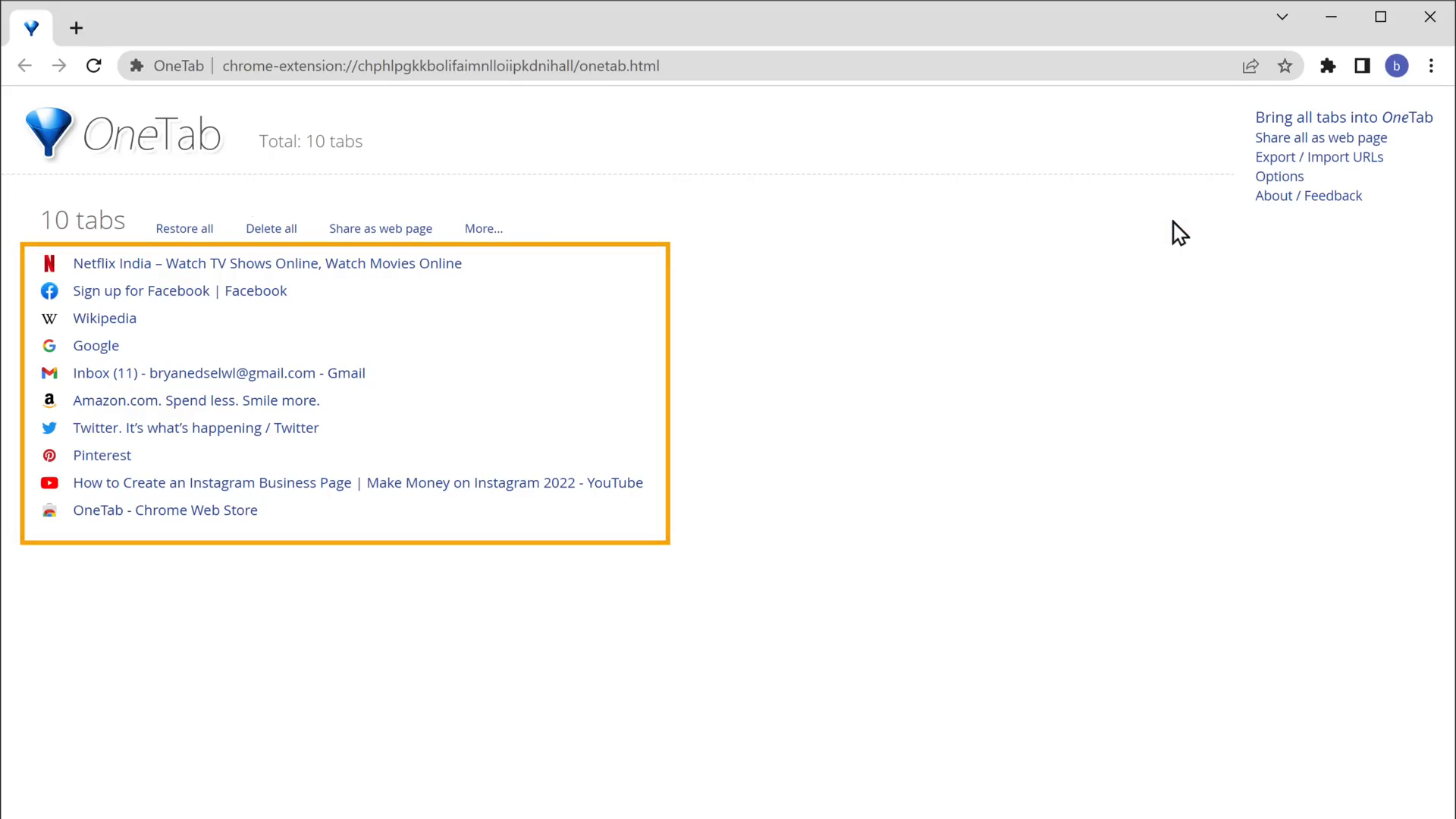This screenshot has width=1456, height=819.
Task: Open Chrome's three-dot menu
Action: coord(1431,66)
